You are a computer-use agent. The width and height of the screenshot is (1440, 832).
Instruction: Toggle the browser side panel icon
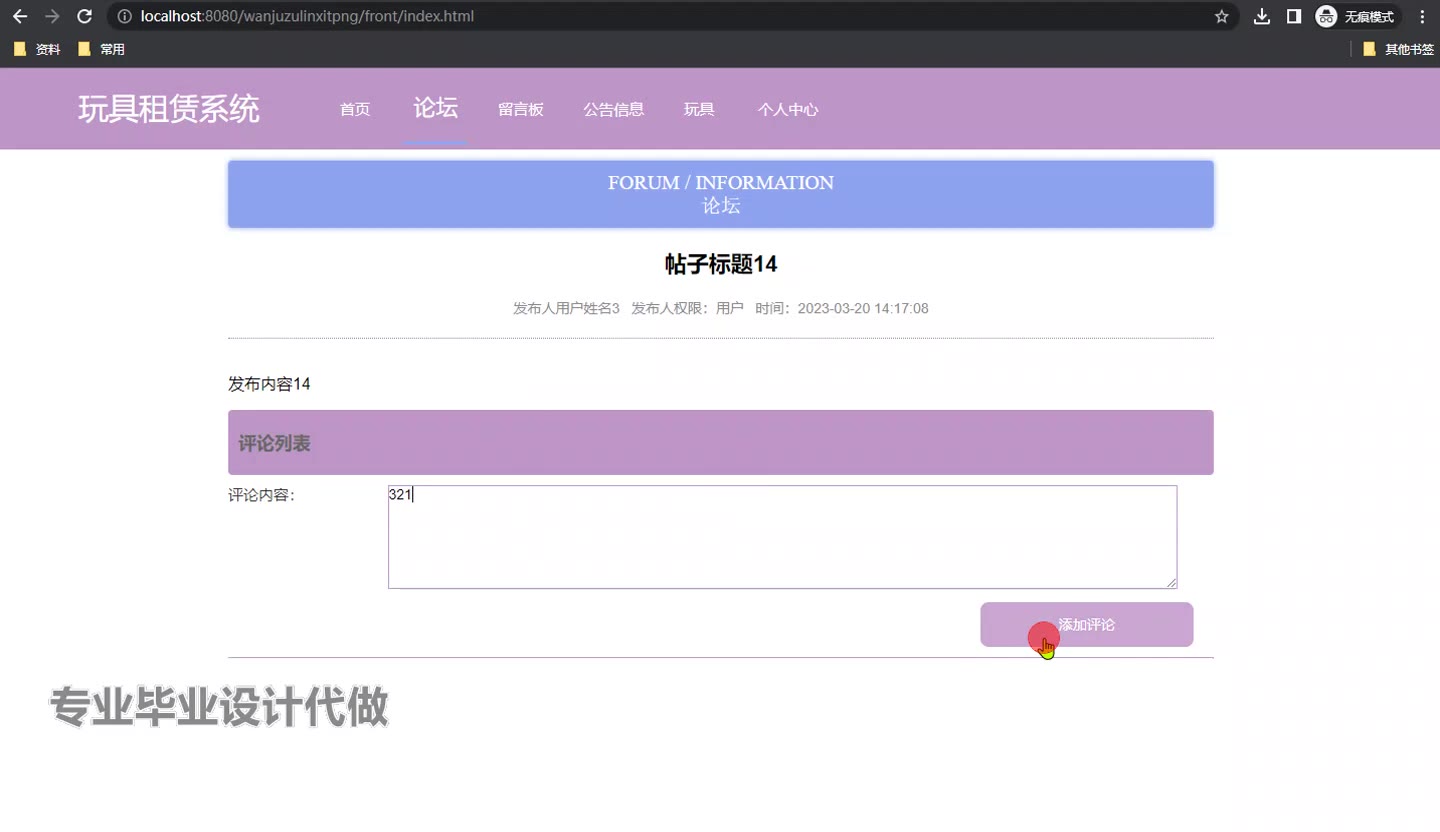pyautogui.click(x=1294, y=16)
